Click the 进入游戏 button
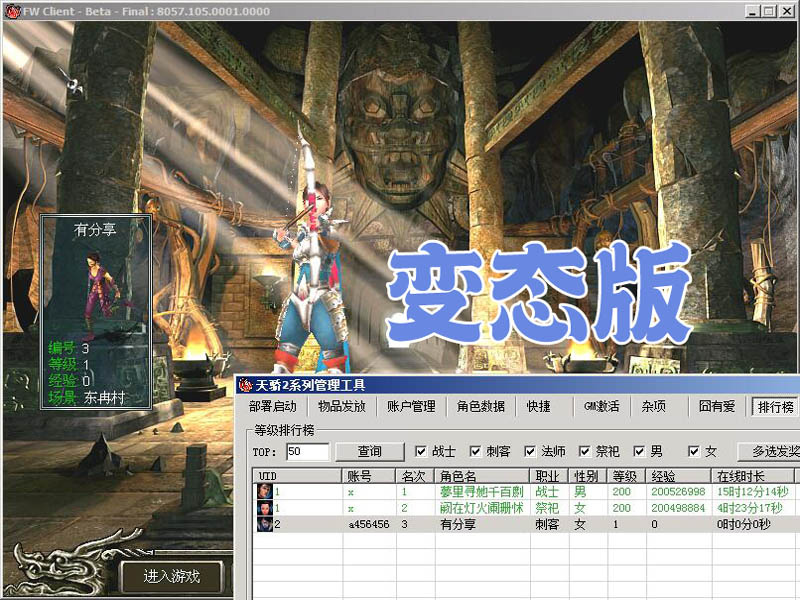Image resolution: width=800 pixels, height=600 pixels. pyautogui.click(x=171, y=577)
